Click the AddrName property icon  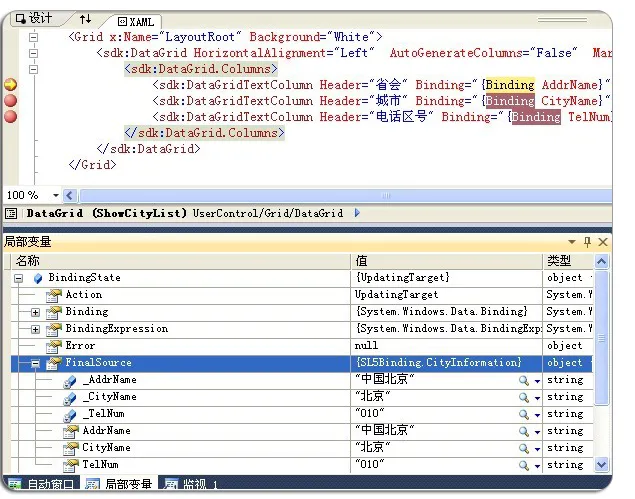(70, 431)
